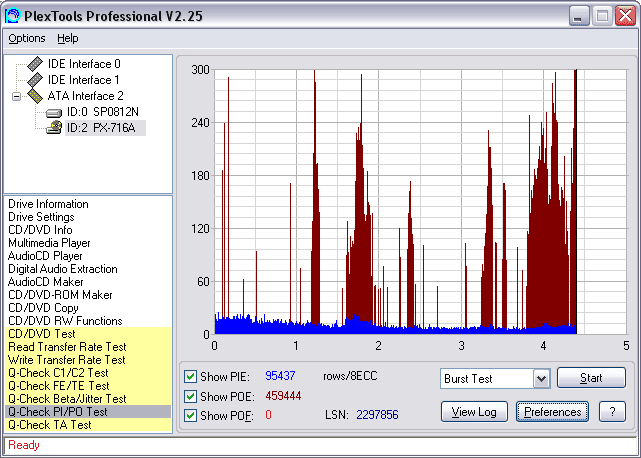
Task: Click the PIE value 95437
Action: [x=280, y=376]
